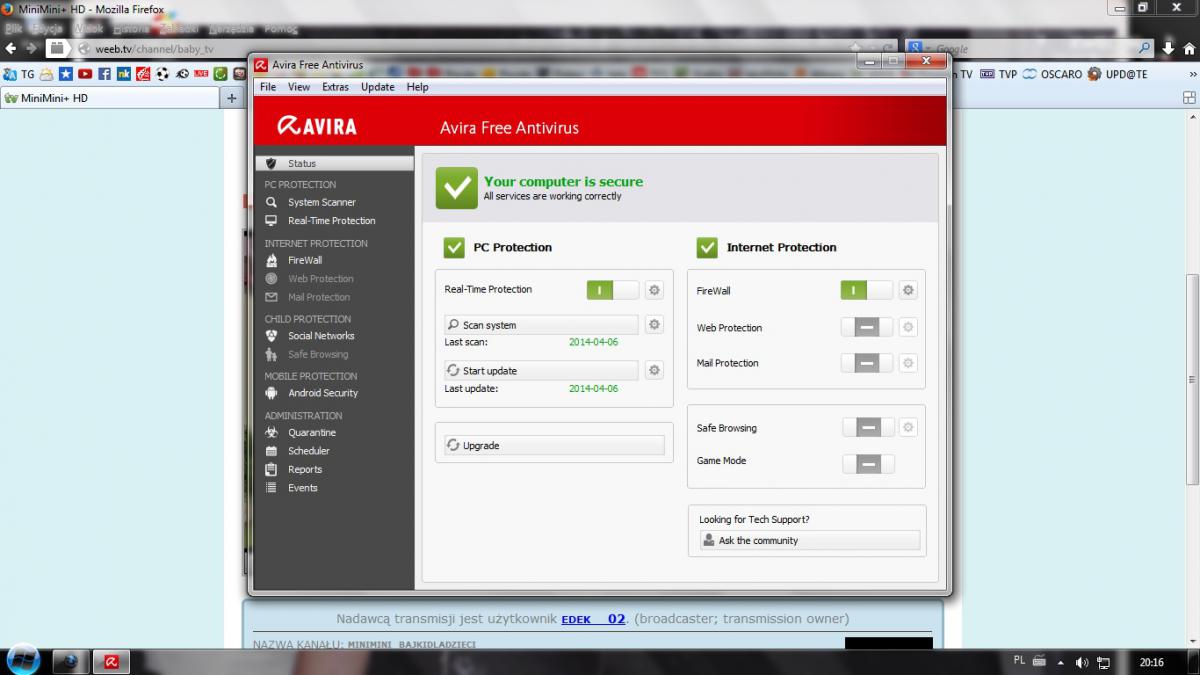Click Ask the community button
Viewport: 1200px width, 675px height.
[x=809, y=540]
